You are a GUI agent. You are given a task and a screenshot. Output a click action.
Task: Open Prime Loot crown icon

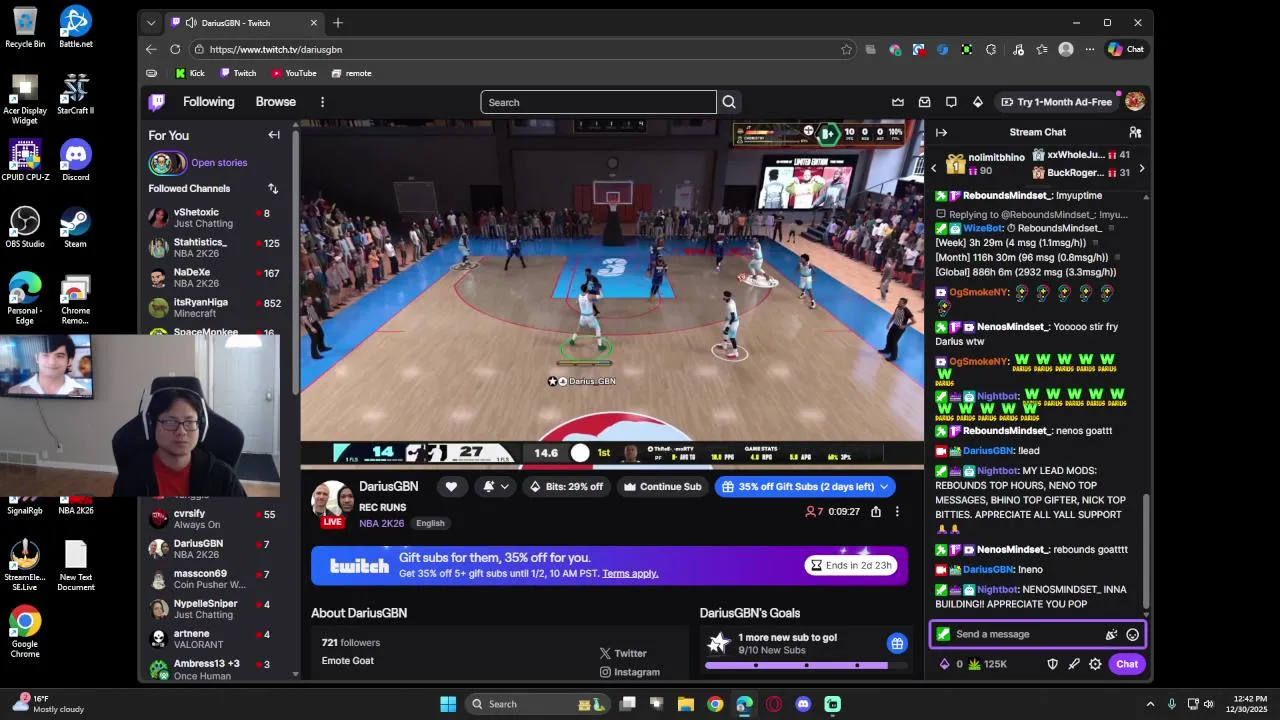coord(898,102)
